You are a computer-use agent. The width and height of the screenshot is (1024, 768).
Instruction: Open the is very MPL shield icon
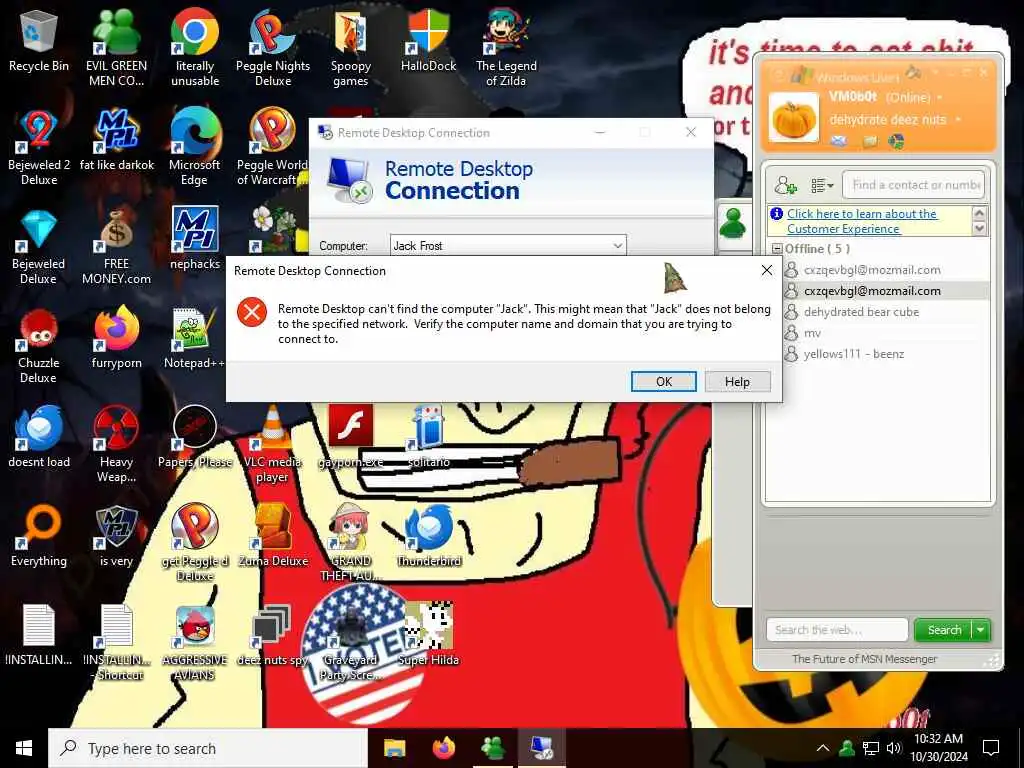116,537
